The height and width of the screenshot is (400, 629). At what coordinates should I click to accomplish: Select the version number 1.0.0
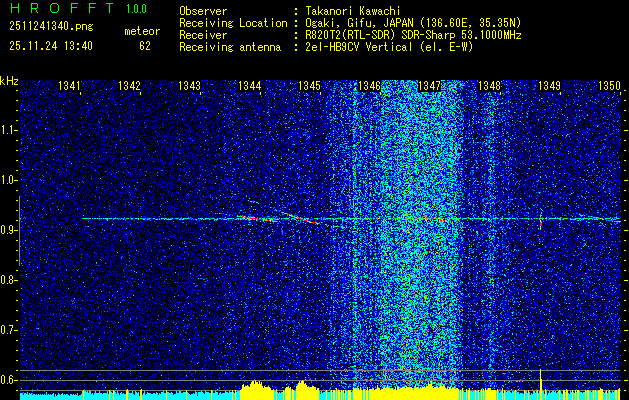coord(136,9)
